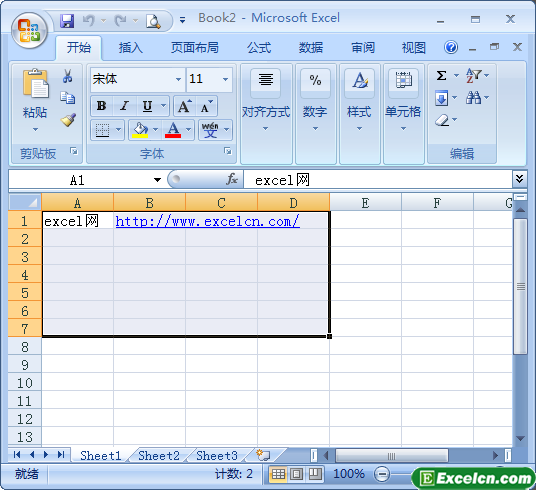Viewport: 536px width, 490px height.
Task: Expand the 样式 styles group
Action: (359, 129)
